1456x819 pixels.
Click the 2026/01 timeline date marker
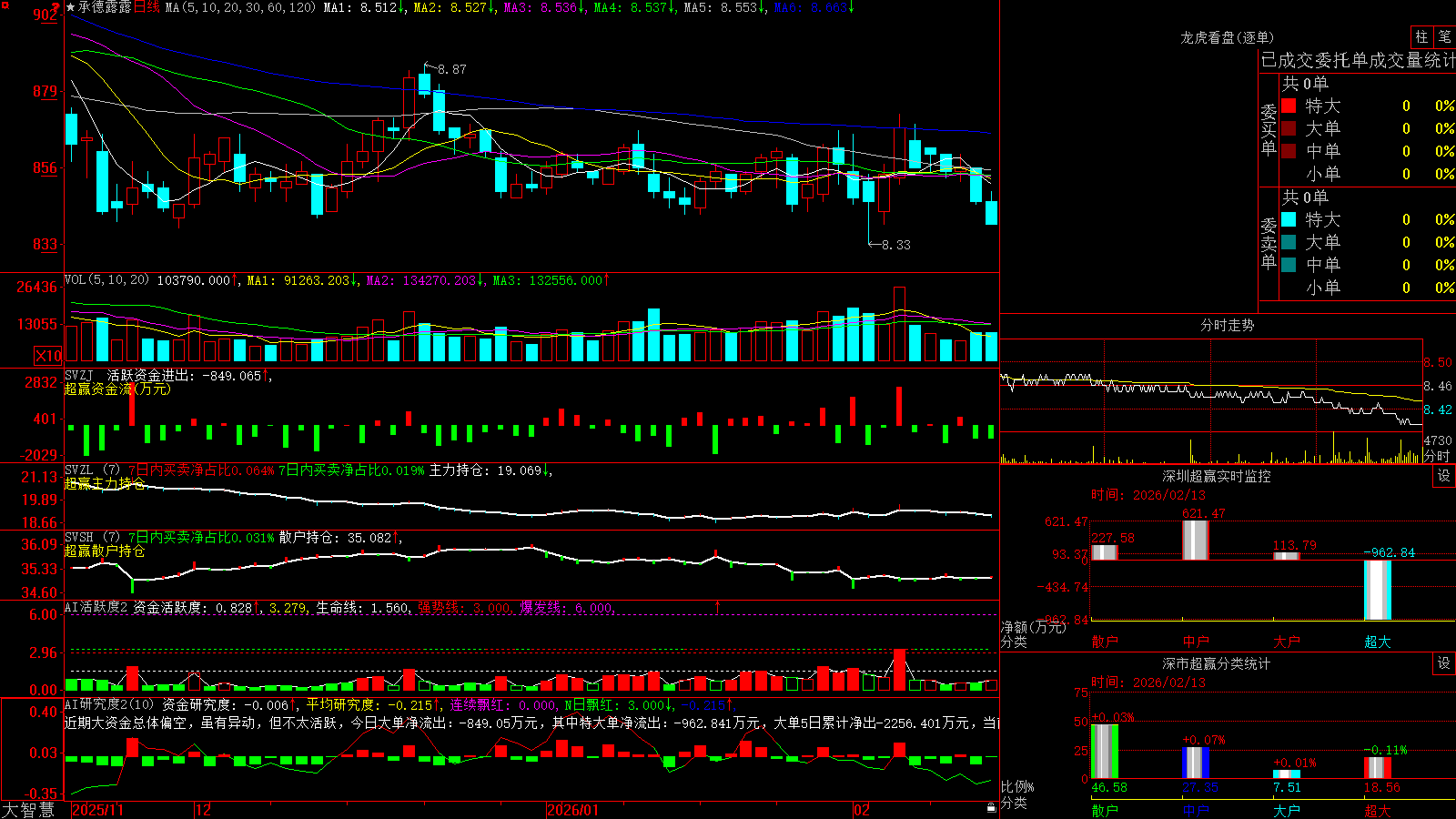(x=573, y=810)
